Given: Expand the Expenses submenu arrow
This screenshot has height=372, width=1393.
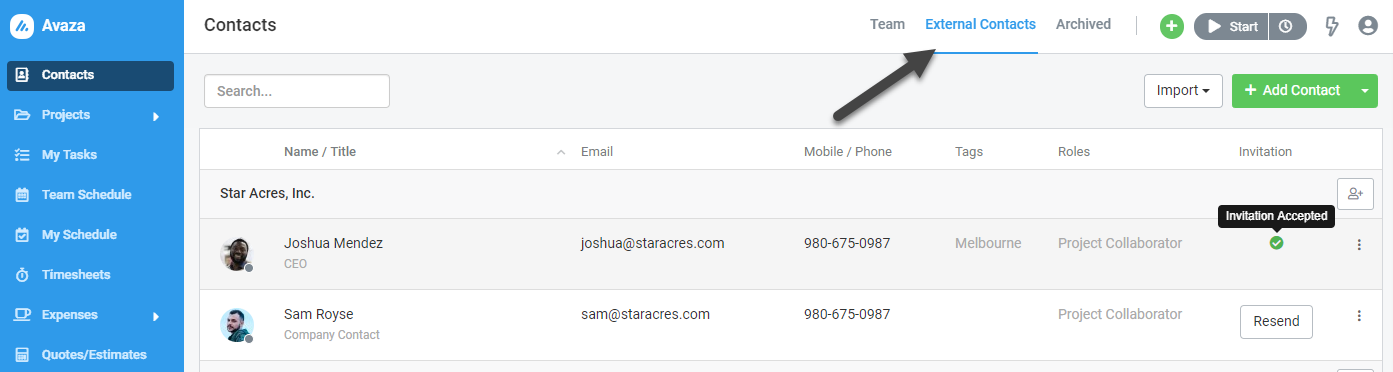Looking at the screenshot, I should pyautogui.click(x=156, y=316).
